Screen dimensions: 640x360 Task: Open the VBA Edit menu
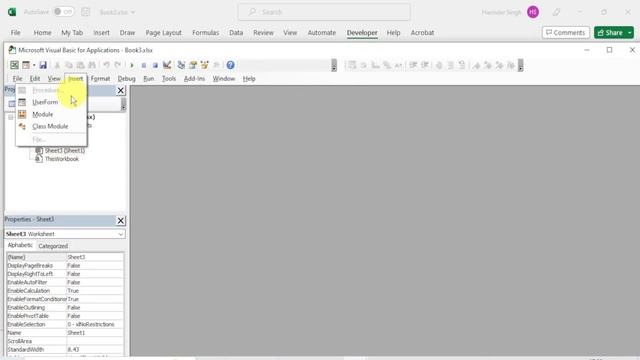point(35,78)
